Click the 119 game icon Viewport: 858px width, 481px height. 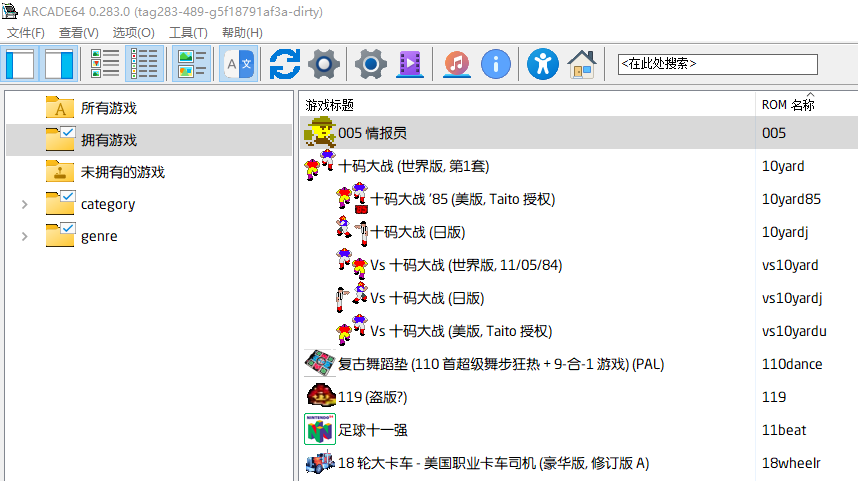click(x=320, y=396)
